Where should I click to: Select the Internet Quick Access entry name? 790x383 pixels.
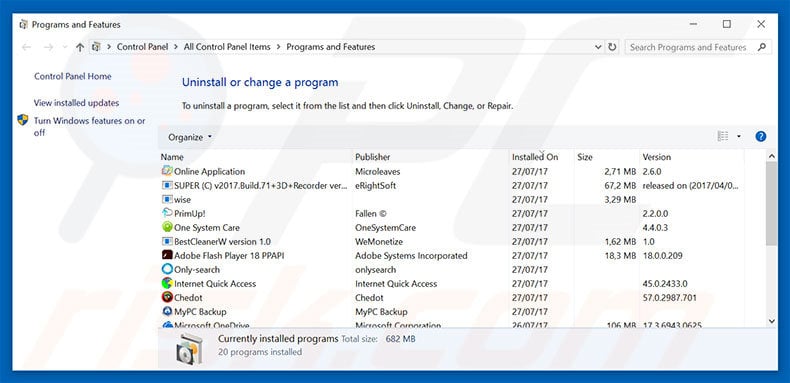click(215, 283)
